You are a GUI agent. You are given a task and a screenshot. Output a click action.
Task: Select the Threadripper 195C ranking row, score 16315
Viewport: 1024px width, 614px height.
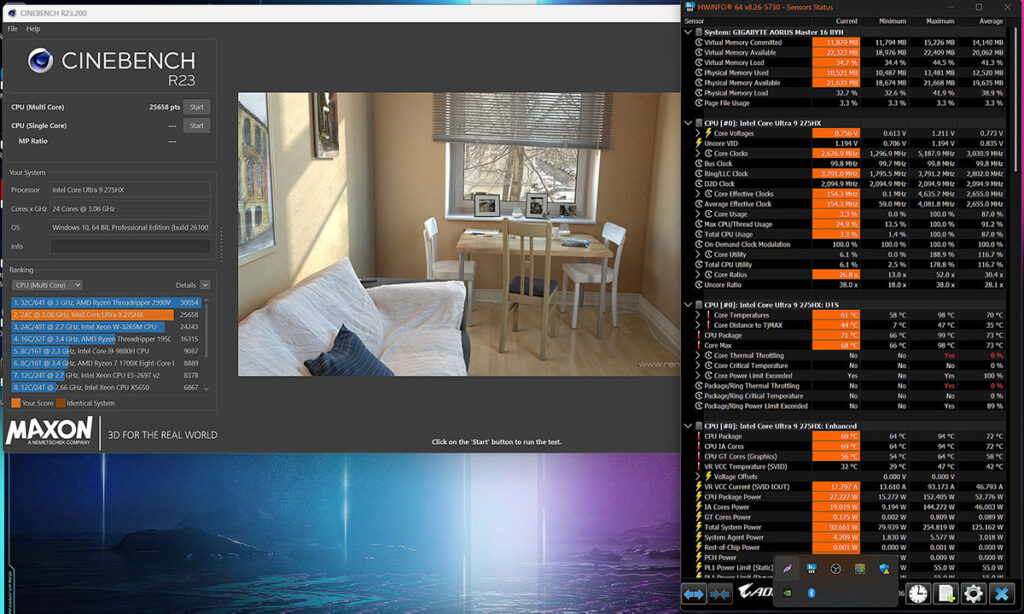point(106,339)
